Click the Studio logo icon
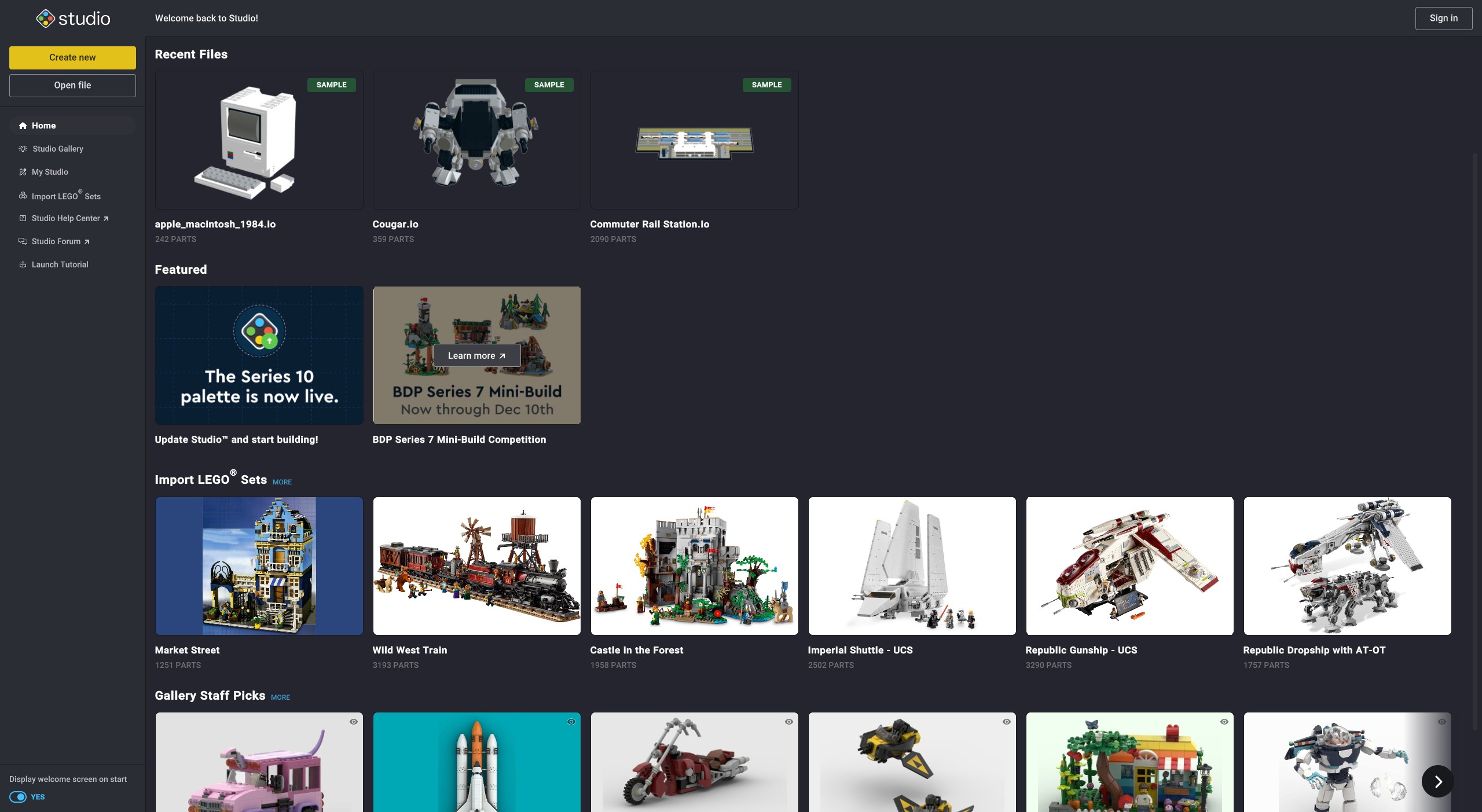Viewport: 1482px width, 812px height. click(x=45, y=19)
